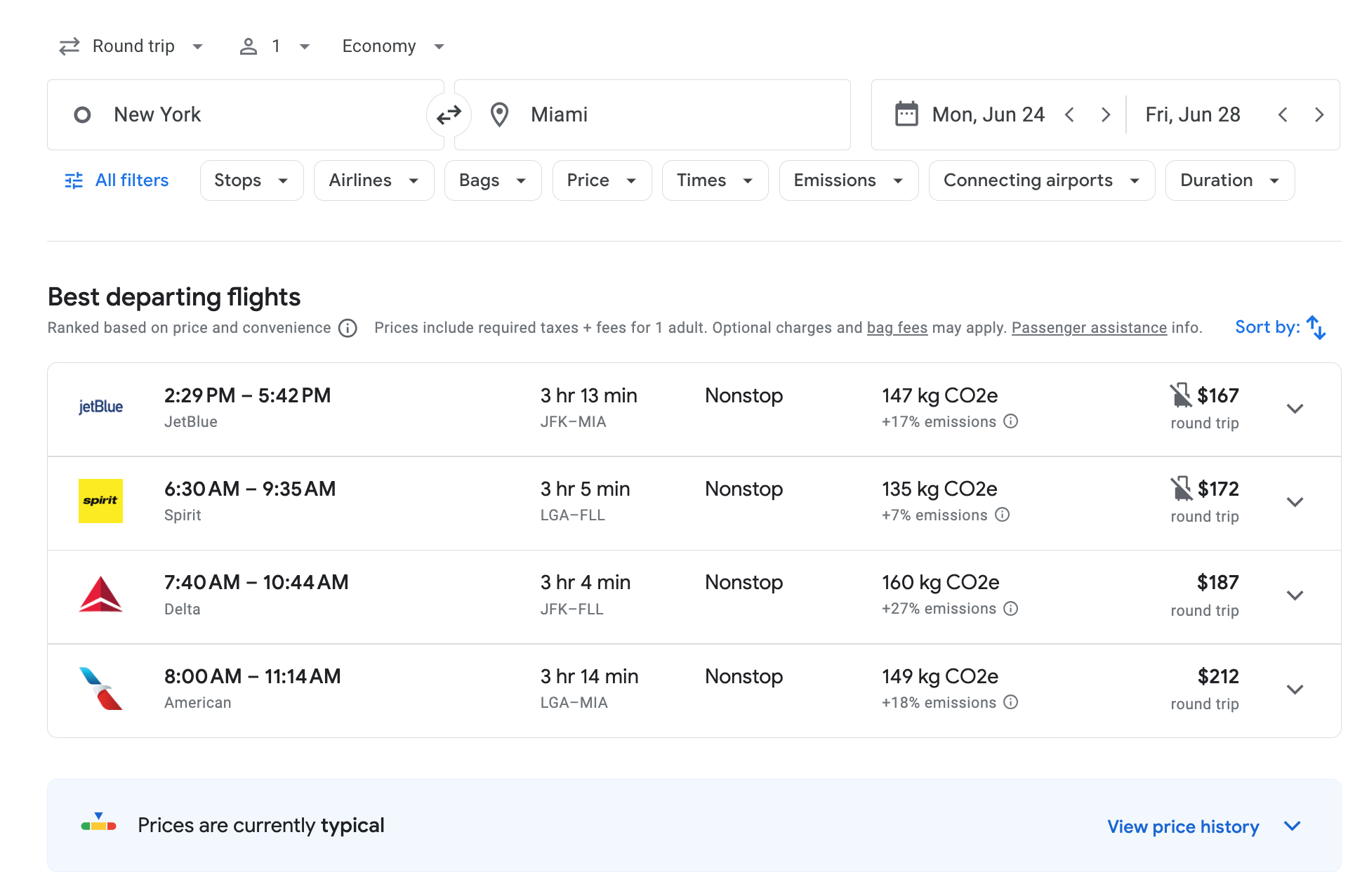This screenshot has width=1355, height=896.
Task: Click emissions info icon for JetBlue flight
Action: (x=1010, y=421)
